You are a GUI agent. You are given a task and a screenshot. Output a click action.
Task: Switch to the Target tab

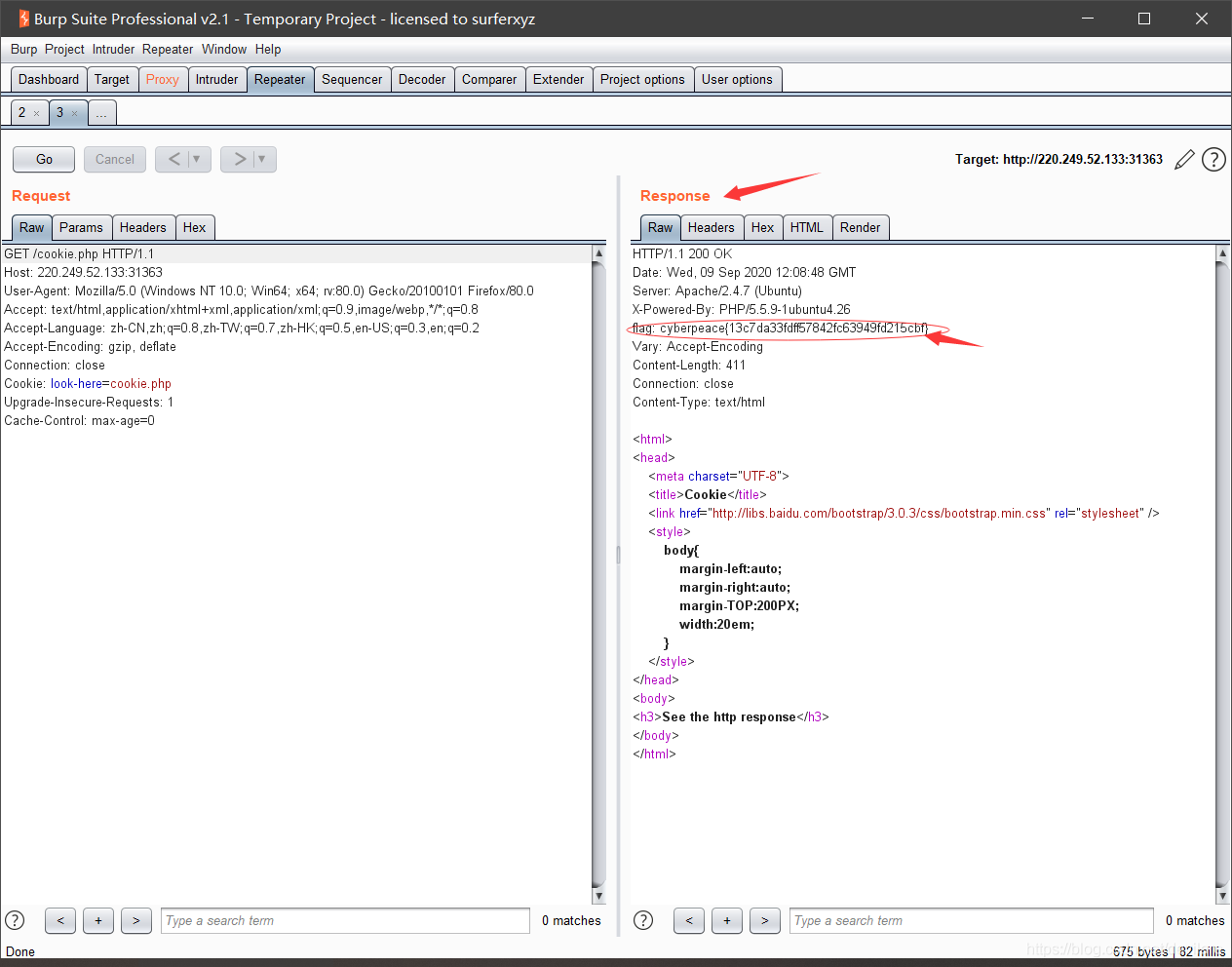click(x=112, y=80)
